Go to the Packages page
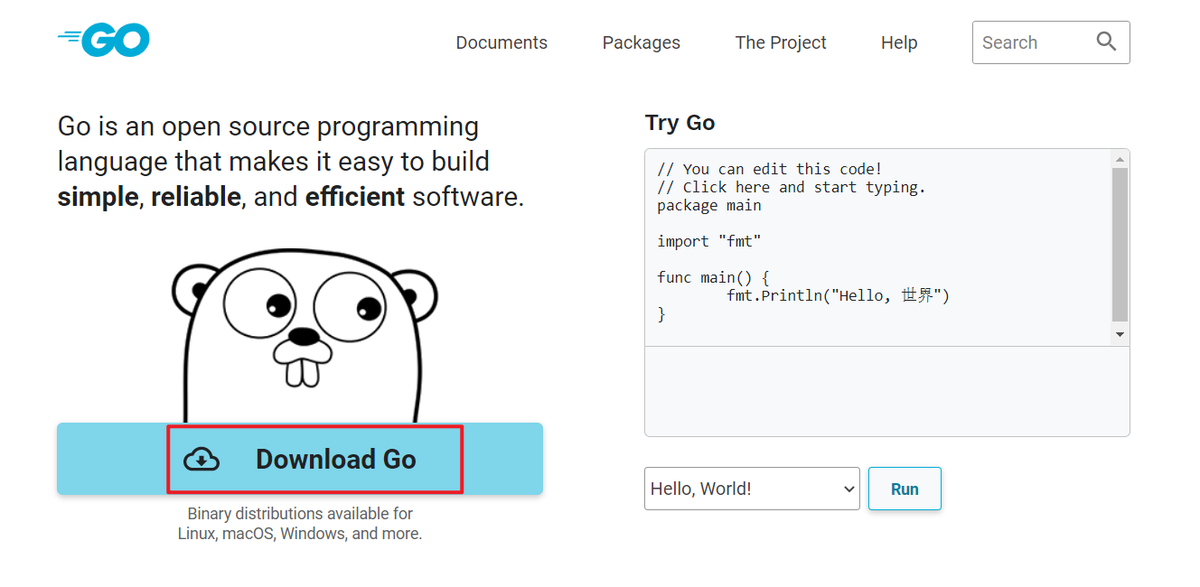Screen dimensions: 1200x587 [x=641, y=42]
